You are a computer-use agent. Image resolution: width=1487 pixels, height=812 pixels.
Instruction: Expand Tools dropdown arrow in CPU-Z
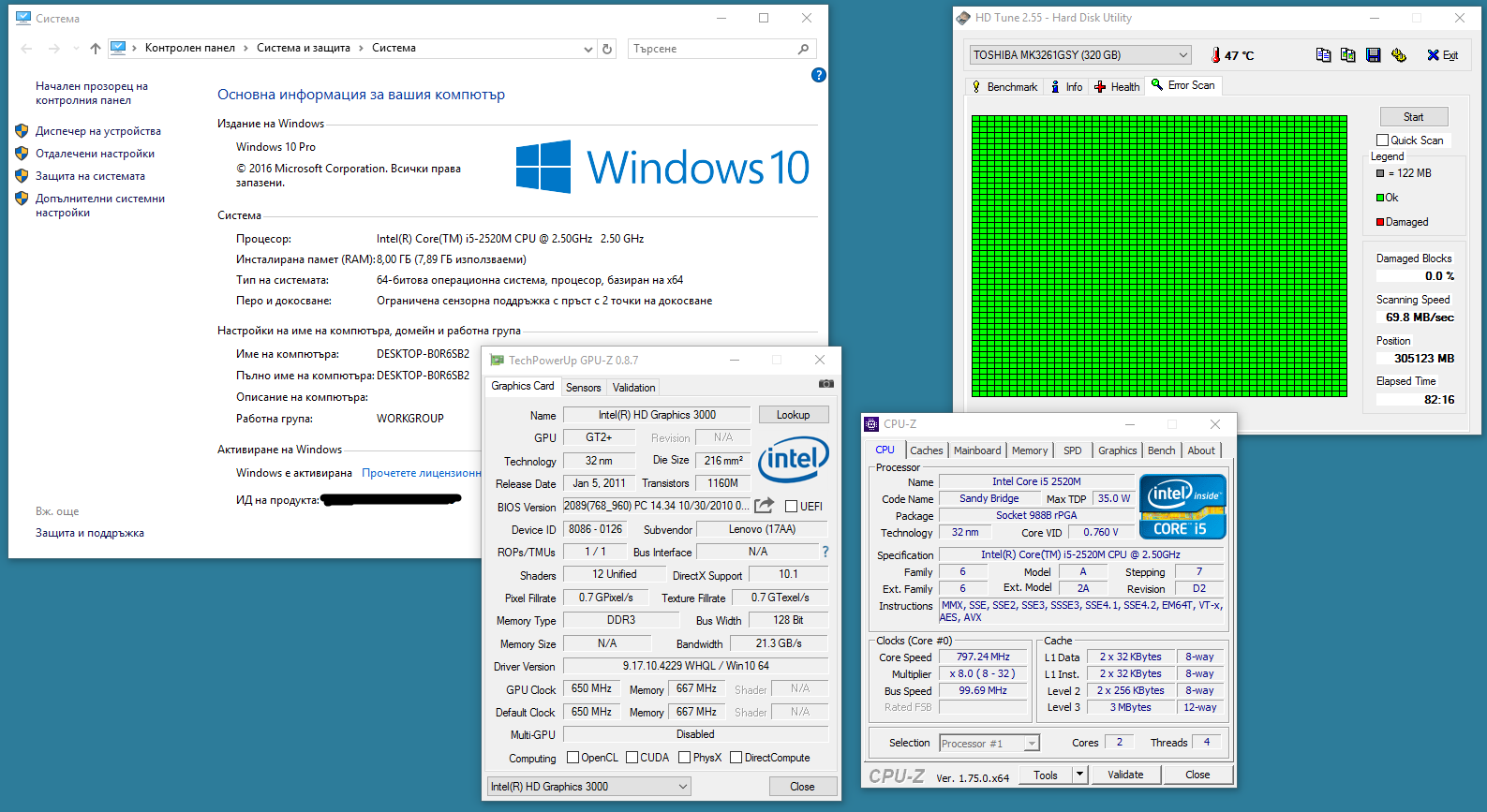tap(1079, 775)
